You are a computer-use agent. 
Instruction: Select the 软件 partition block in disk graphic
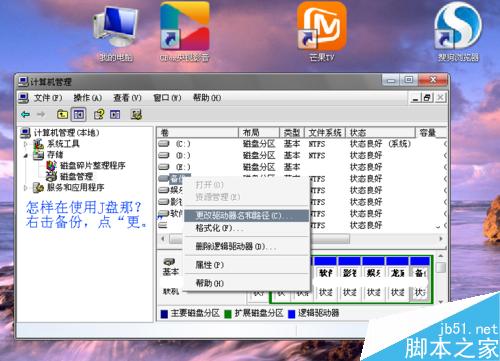point(326,279)
